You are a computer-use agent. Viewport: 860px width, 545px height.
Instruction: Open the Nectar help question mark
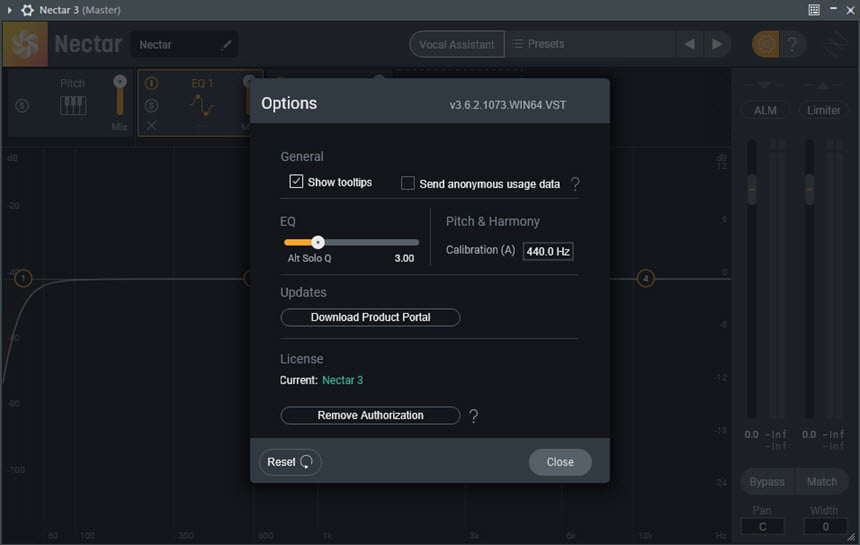click(792, 44)
